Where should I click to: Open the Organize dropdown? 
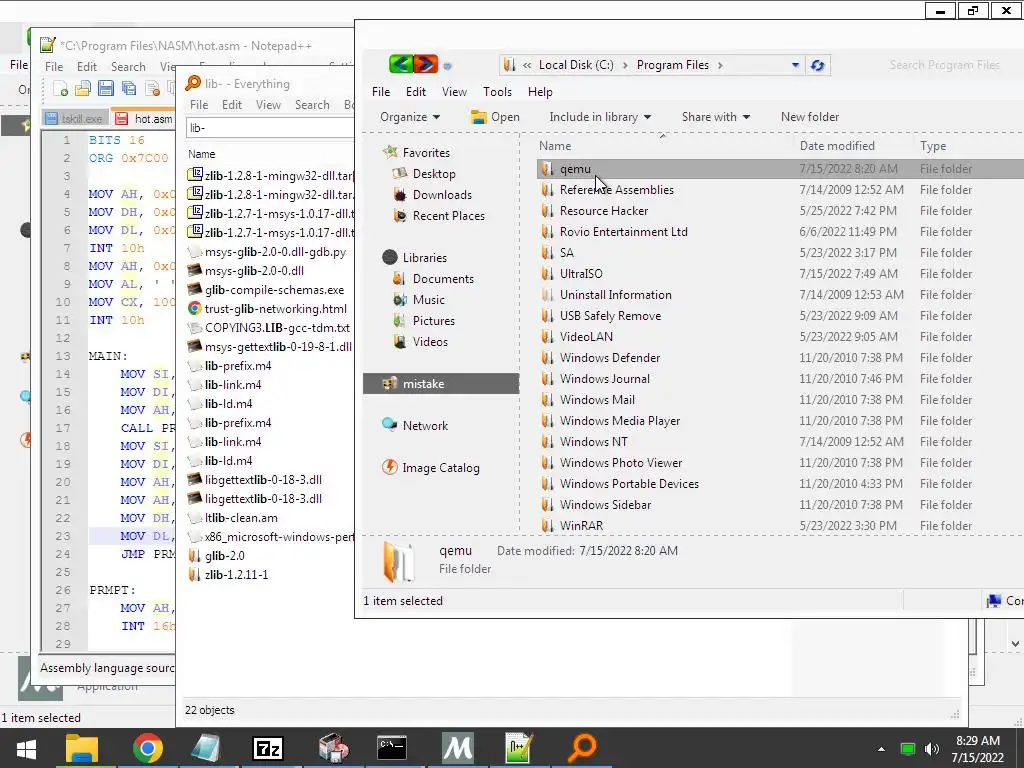click(x=410, y=117)
